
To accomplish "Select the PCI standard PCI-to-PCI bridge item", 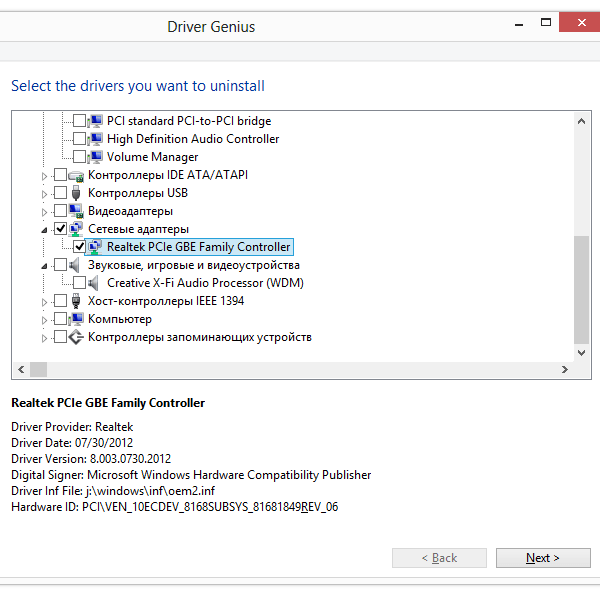I will click(189, 121).
